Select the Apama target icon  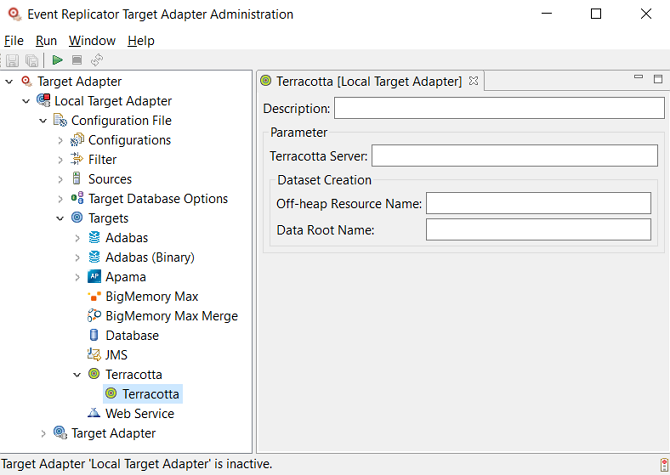click(94, 277)
